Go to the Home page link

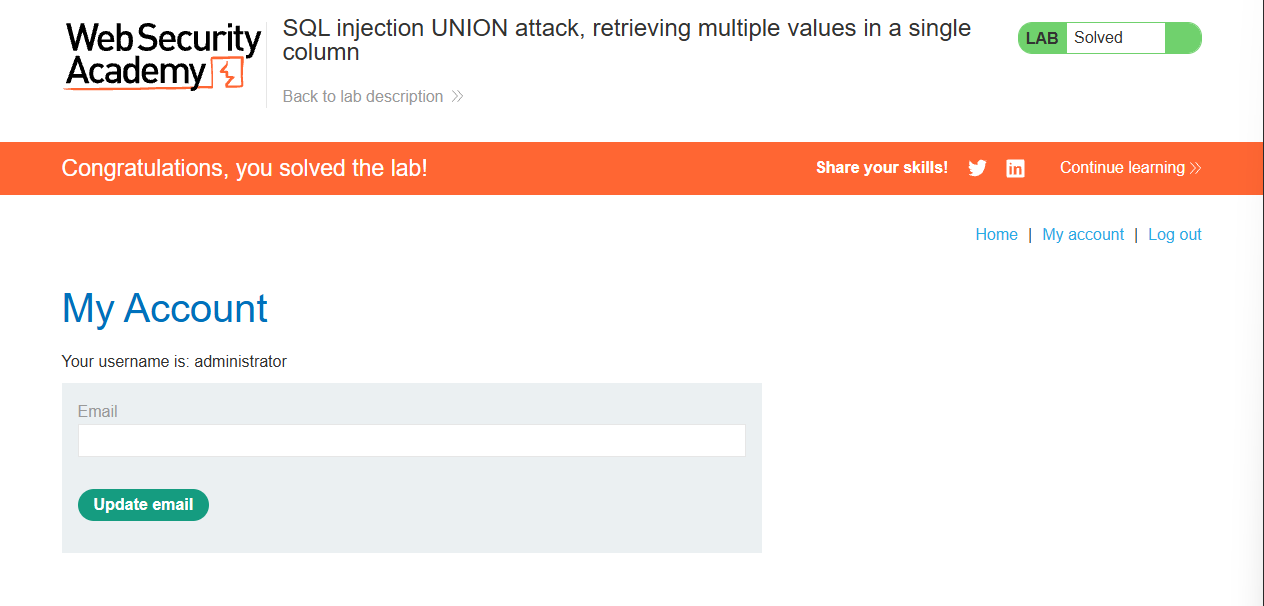(x=996, y=235)
